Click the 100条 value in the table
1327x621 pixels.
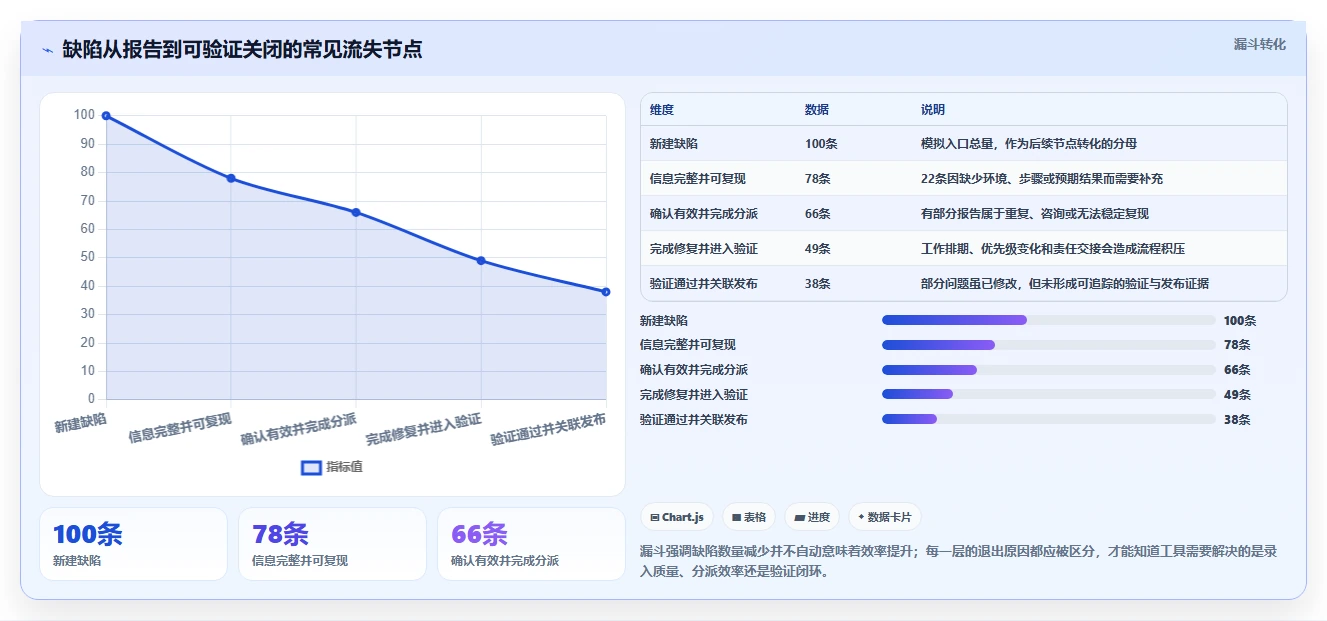(x=821, y=144)
